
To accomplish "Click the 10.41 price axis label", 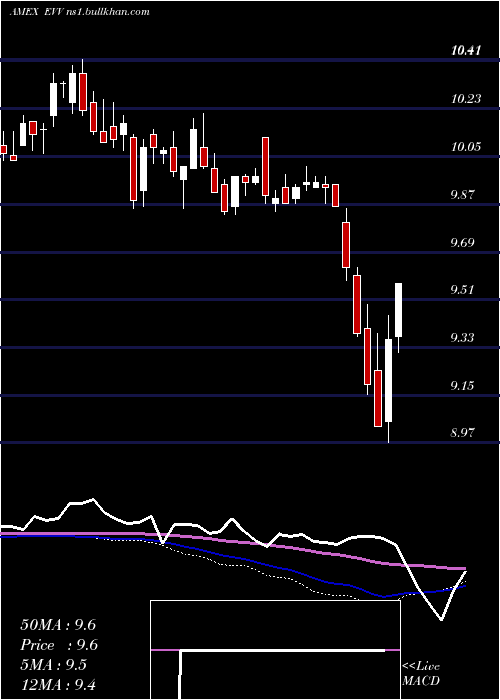I will point(466,51).
